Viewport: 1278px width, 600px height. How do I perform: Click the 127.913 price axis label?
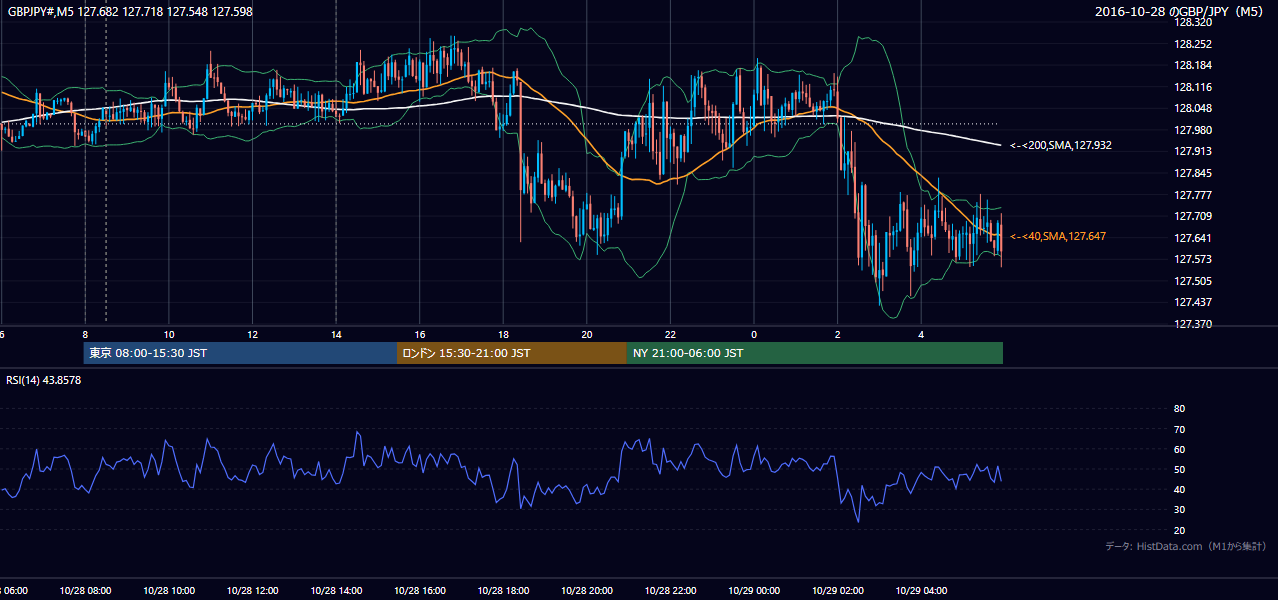pyautogui.click(x=1192, y=152)
